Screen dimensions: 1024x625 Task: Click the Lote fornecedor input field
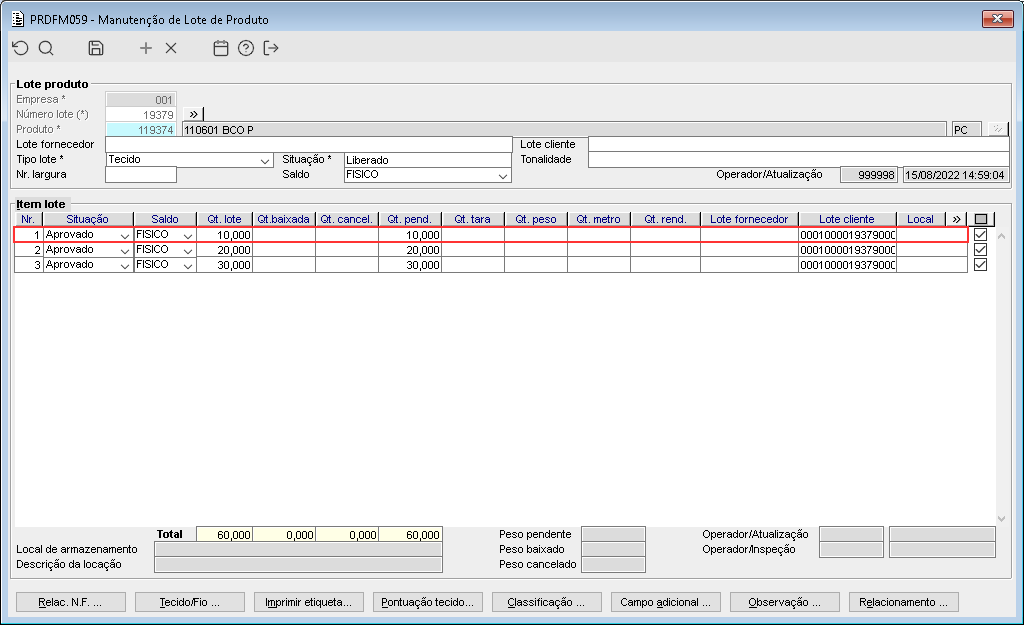click(x=309, y=144)
